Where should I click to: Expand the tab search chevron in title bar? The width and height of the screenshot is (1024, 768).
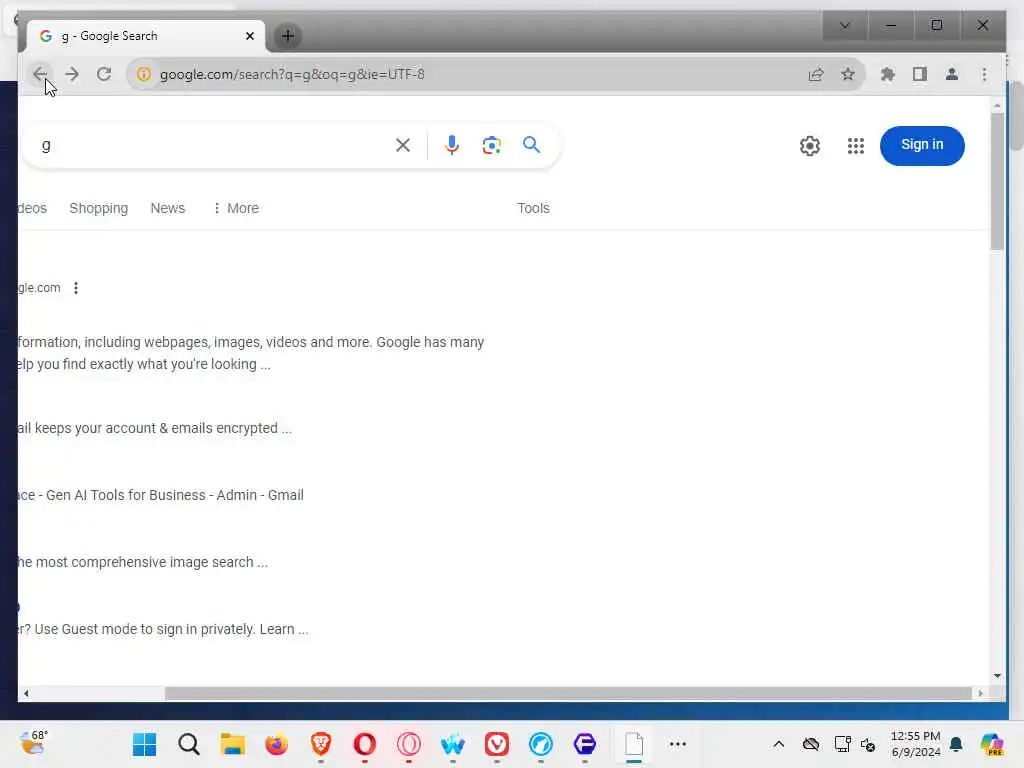coord(844,25)
